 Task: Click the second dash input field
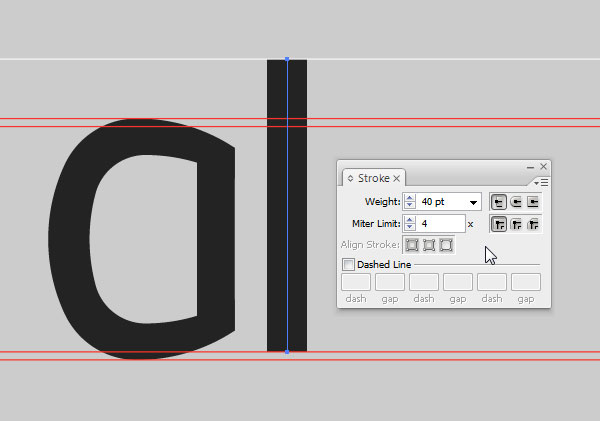point(424,282)
